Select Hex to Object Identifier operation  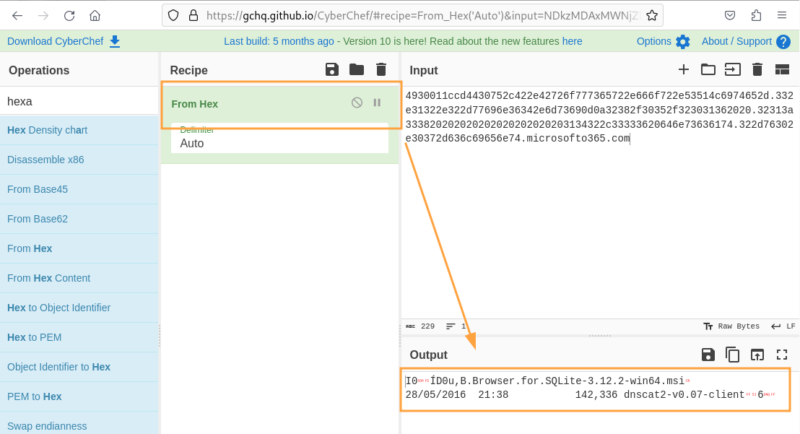pyautogui.click(x=80, y=308)
